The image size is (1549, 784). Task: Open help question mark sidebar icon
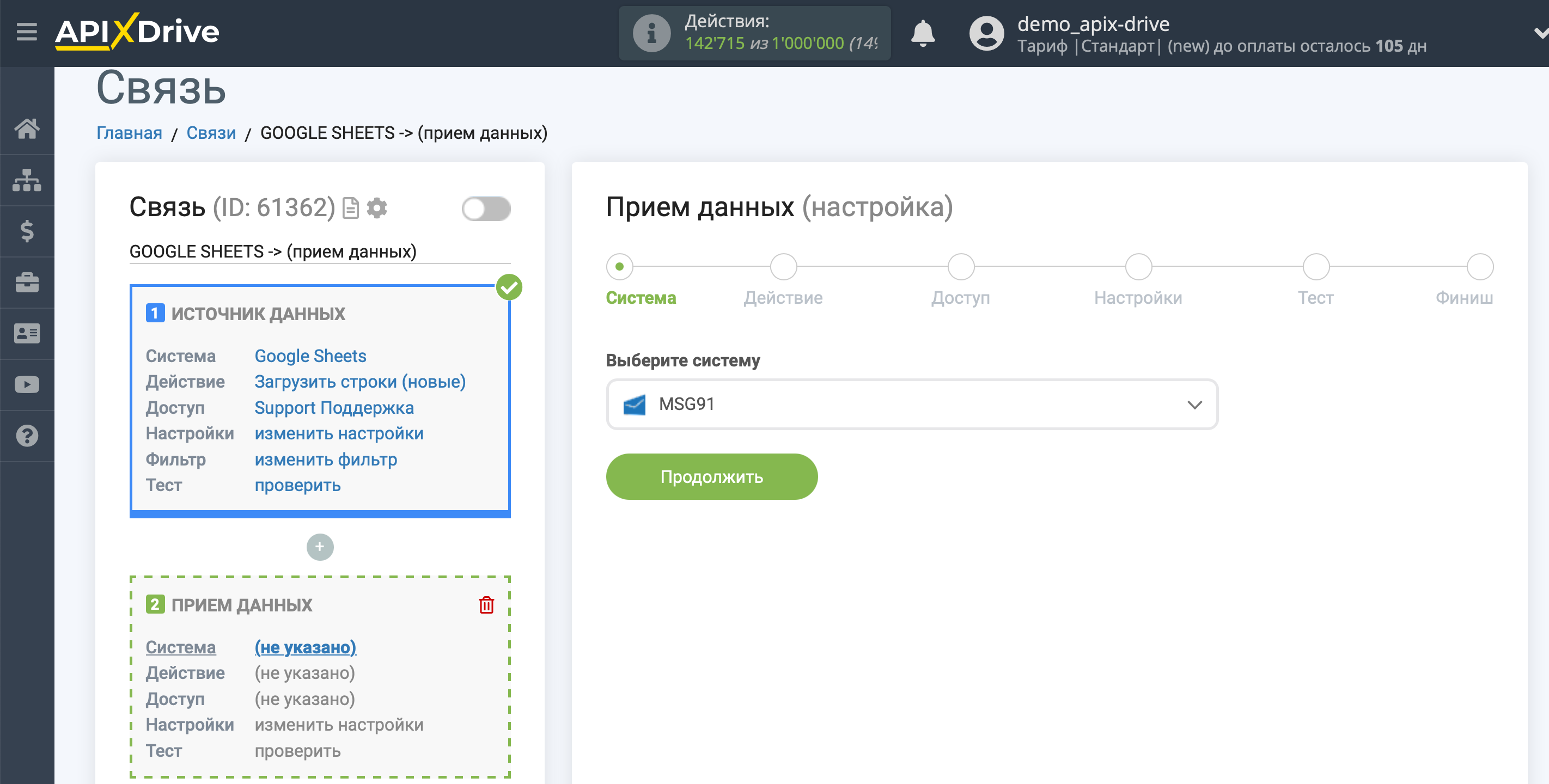(27, 436)
